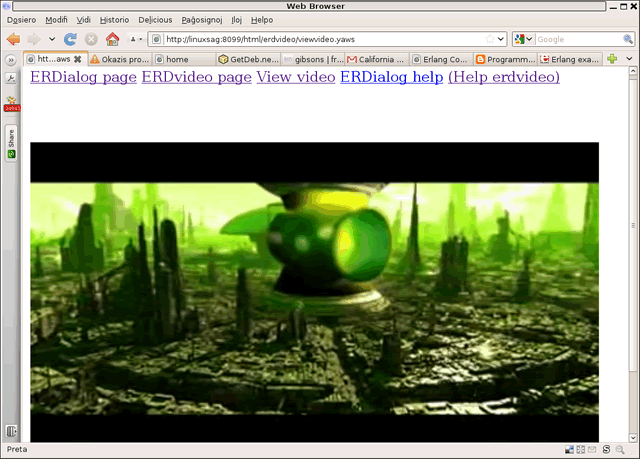Click the vertical scrollbar thumb
This screenshot has width=640, height=459.
633,225
